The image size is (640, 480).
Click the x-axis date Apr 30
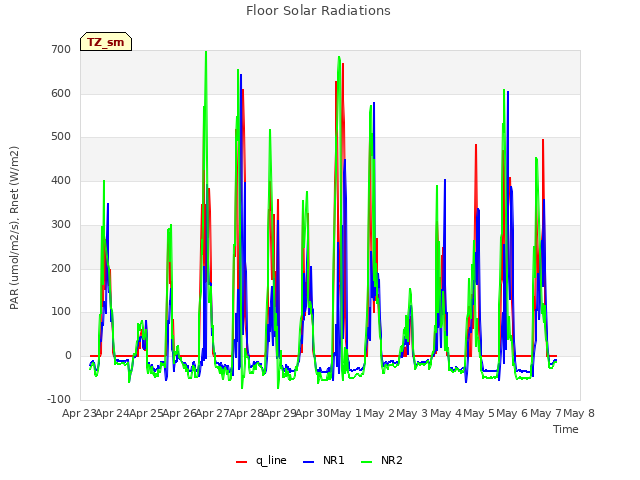click(x=313, y=413)
